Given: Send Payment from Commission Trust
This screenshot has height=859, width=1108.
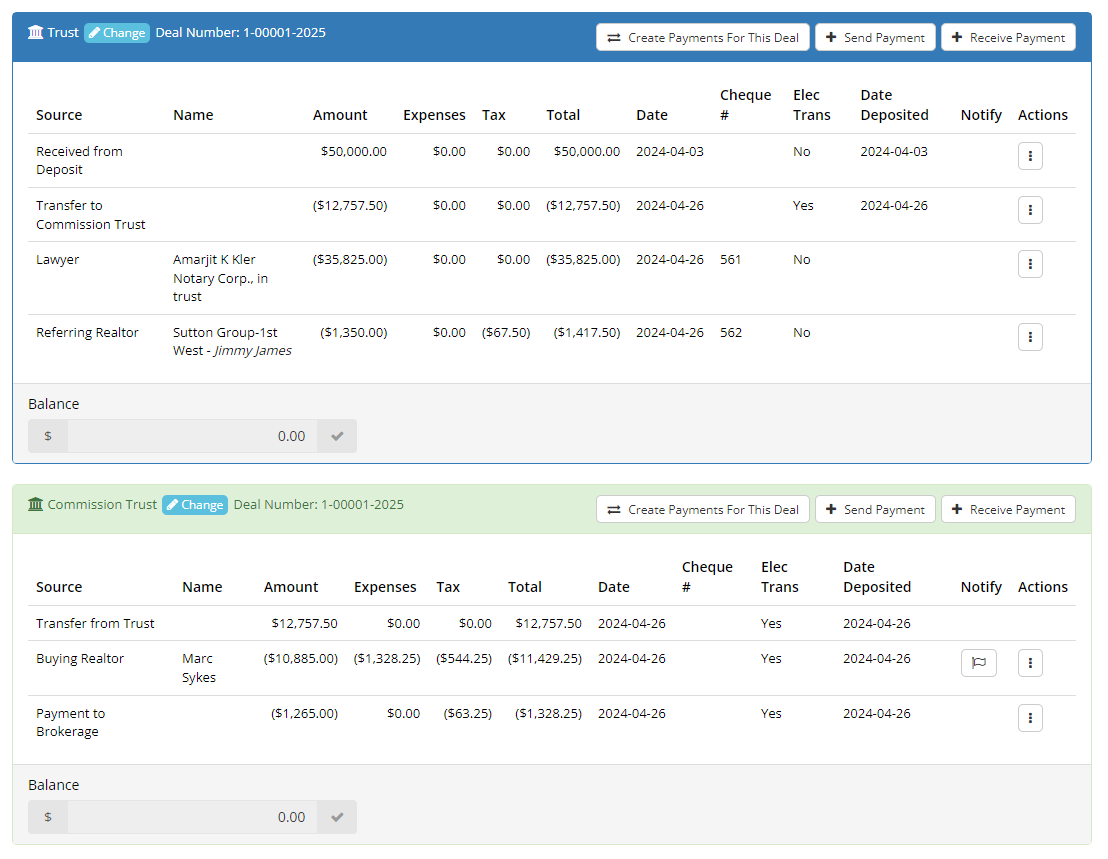Looking at the screenshot, I should pos(875,509).
